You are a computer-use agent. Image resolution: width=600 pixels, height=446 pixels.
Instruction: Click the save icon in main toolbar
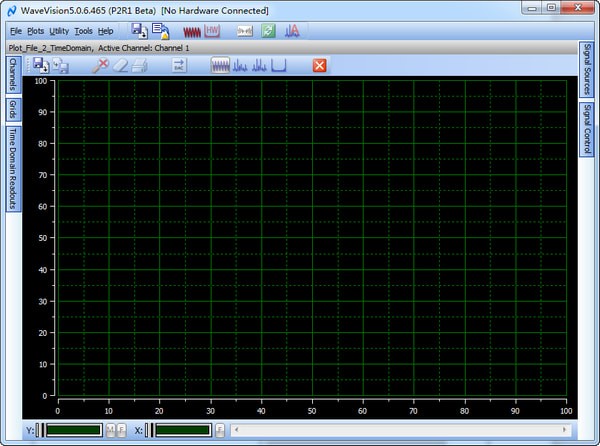click(x=140, y=30)
